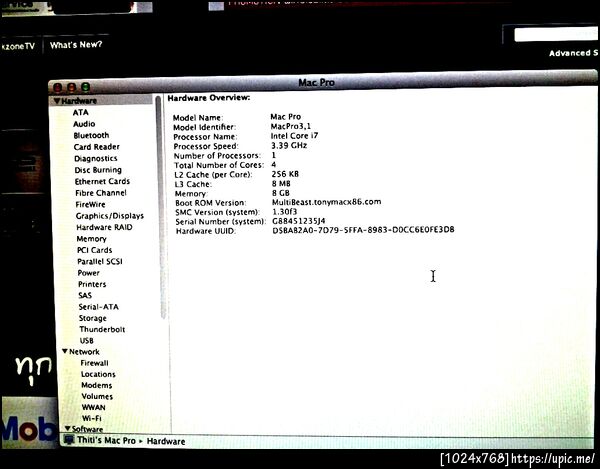Click the Hardware Overview heading
Viewport: 600px width, 469px height.
(x=209, y=98)
